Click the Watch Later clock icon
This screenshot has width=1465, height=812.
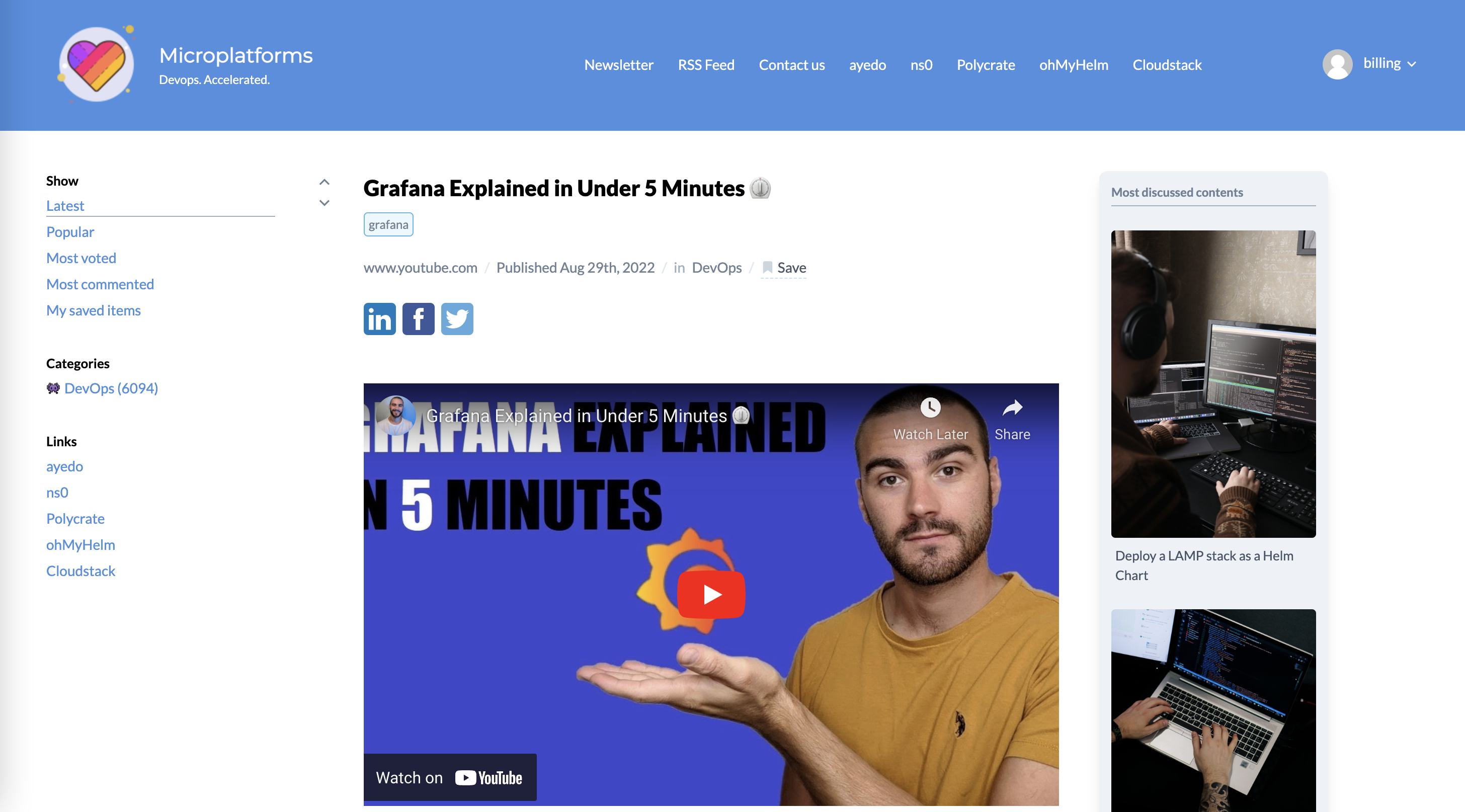pos(930,407)
